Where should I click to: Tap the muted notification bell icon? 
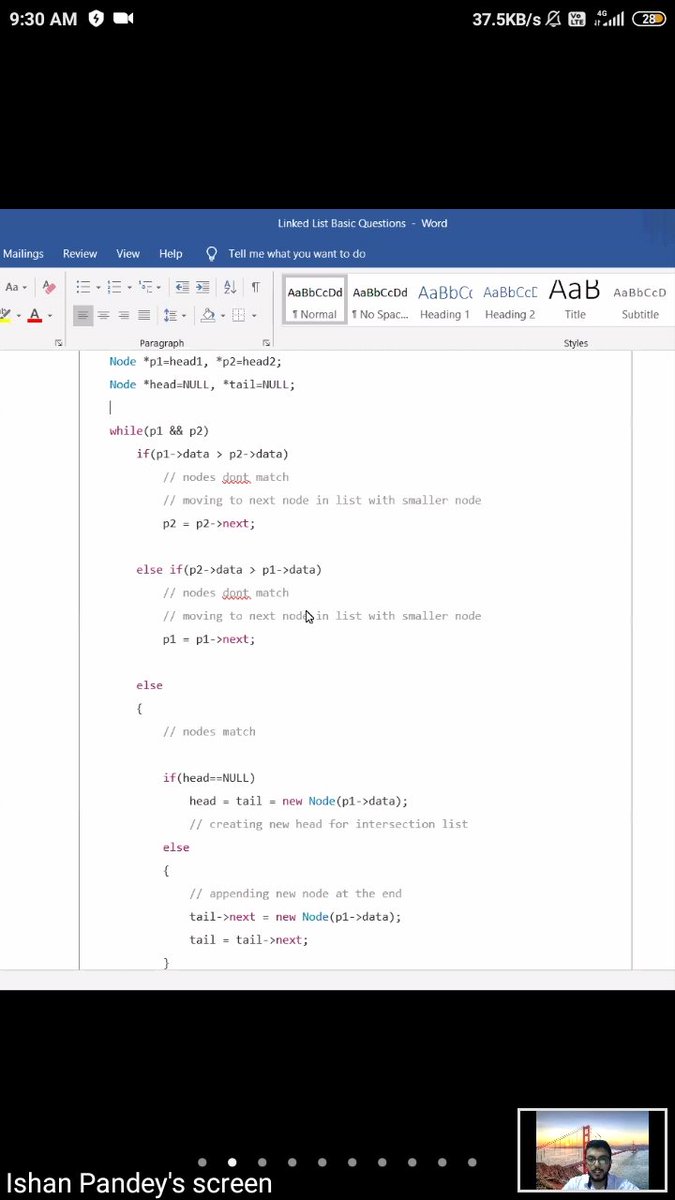[553, 18]
